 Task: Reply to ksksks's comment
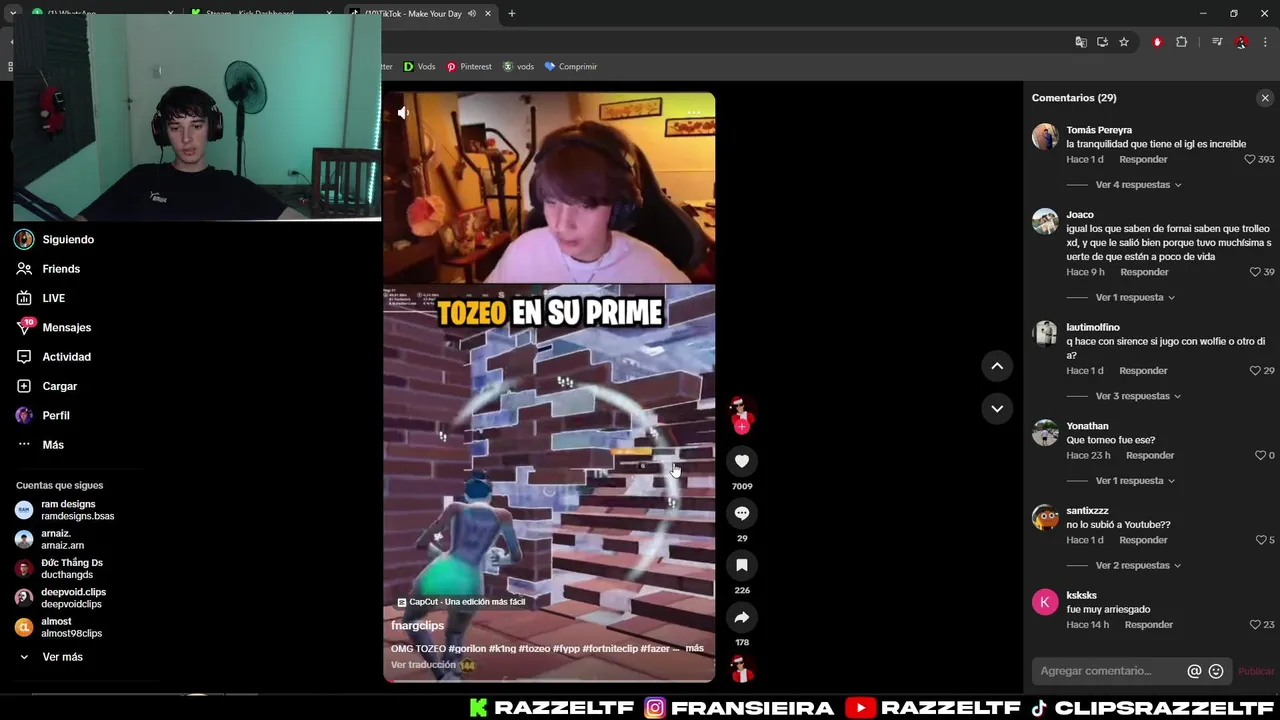1149,625
